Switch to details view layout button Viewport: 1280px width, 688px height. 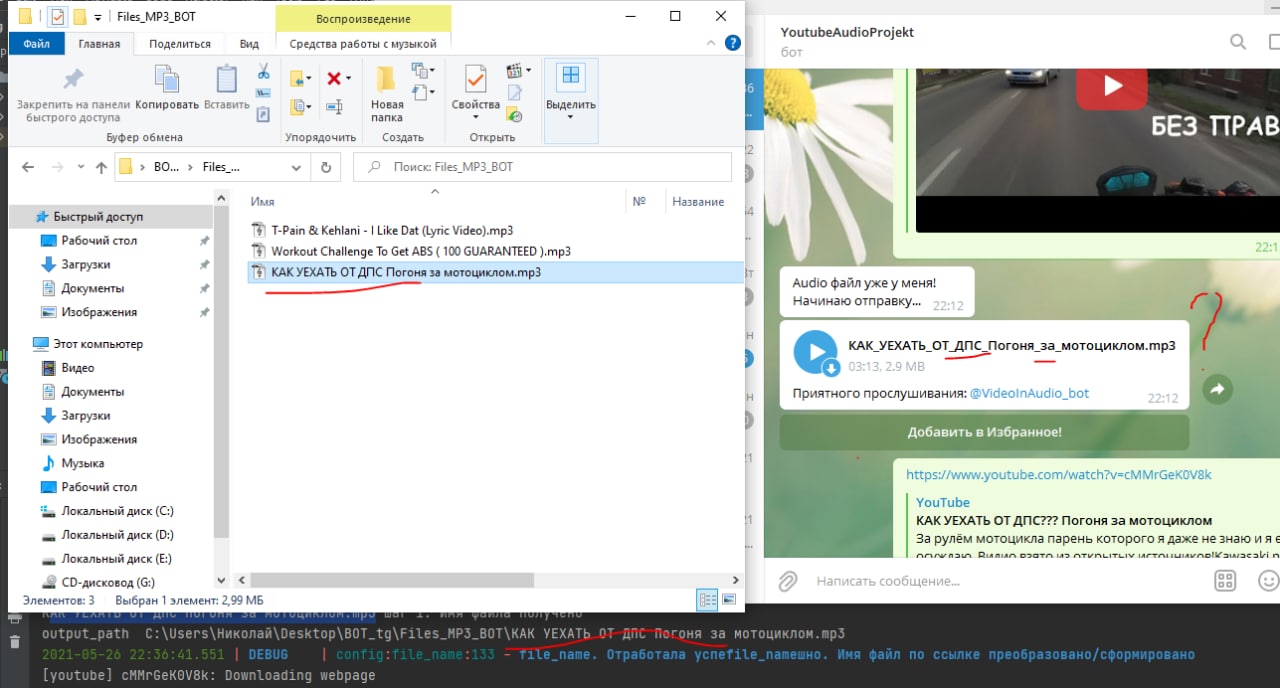click(x=707, y=600)
